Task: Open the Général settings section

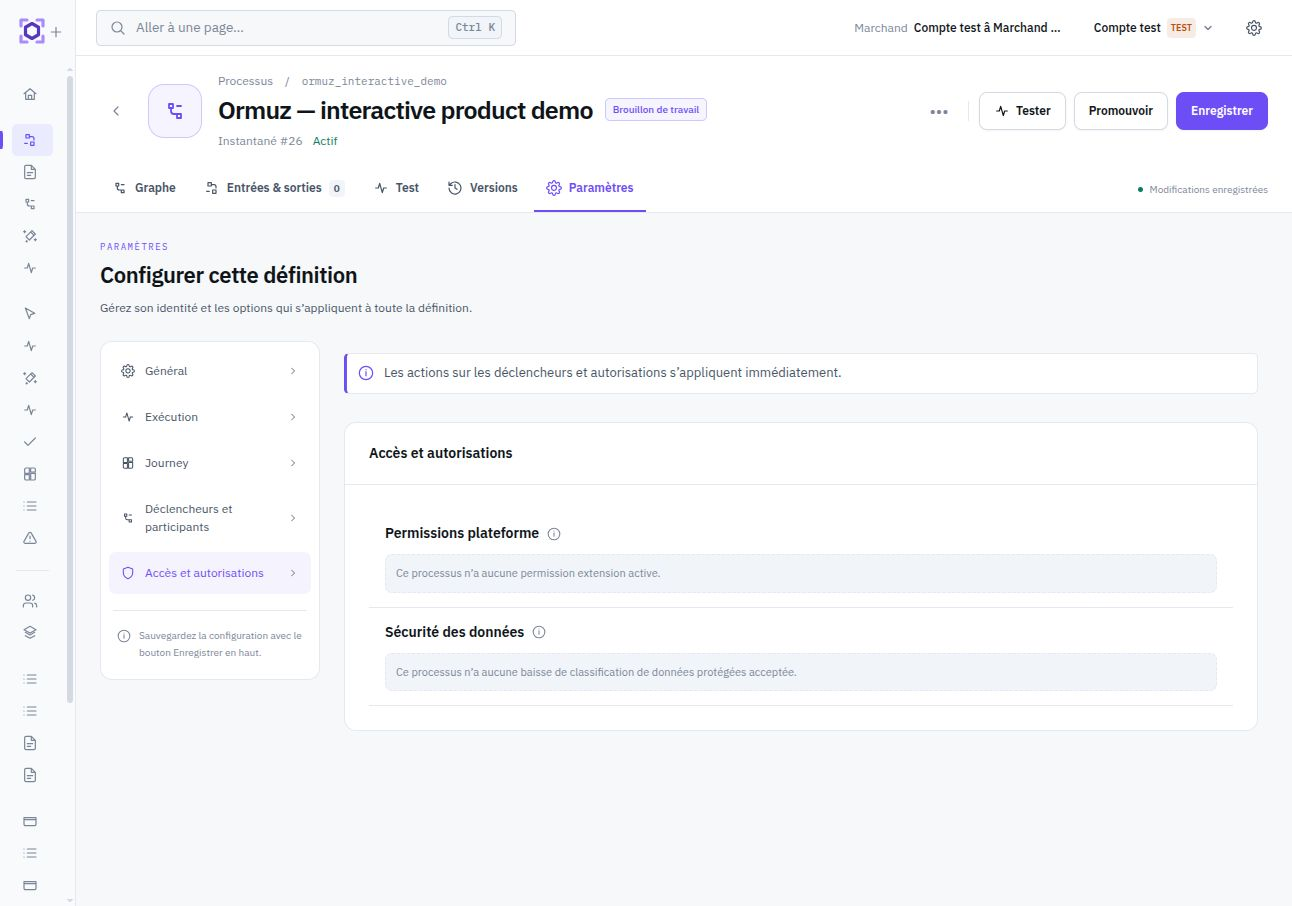Action: click(210, 371)
